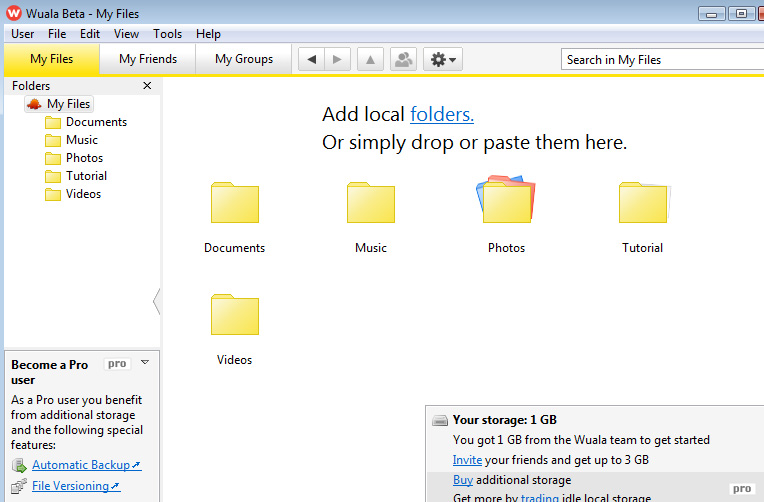Switch to the My Groups tab
This screenshot has height=502, width=764.
point(244,59)
